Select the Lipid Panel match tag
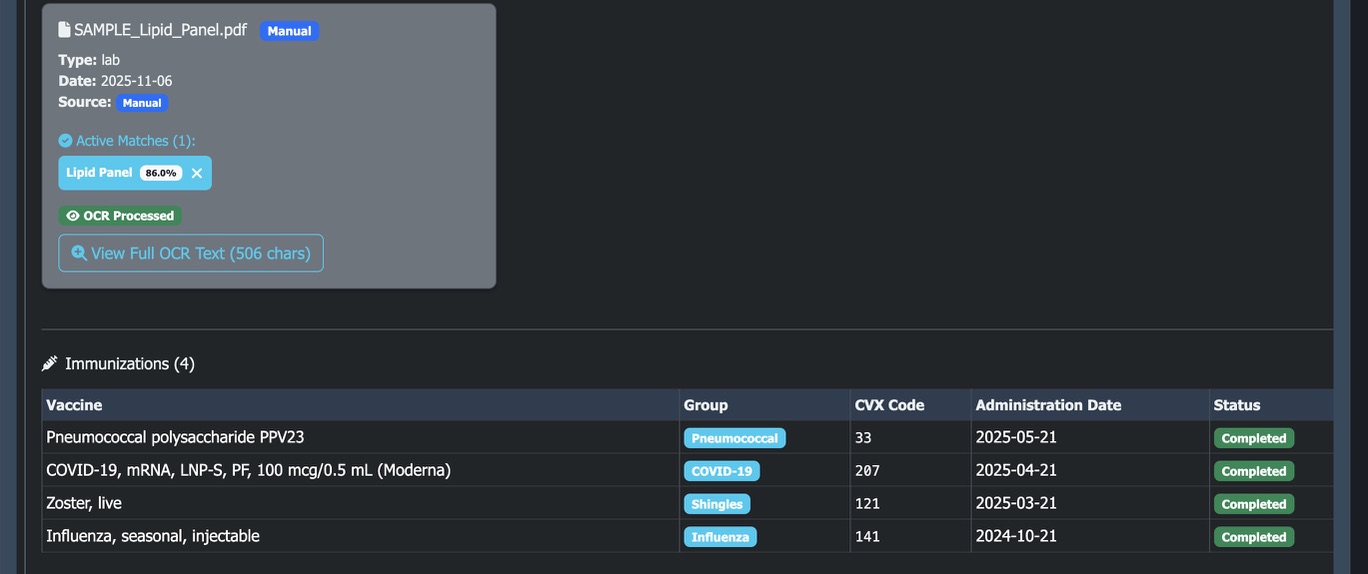The height and width of the screenshot is (574, 1368). [x=99, y=173]
